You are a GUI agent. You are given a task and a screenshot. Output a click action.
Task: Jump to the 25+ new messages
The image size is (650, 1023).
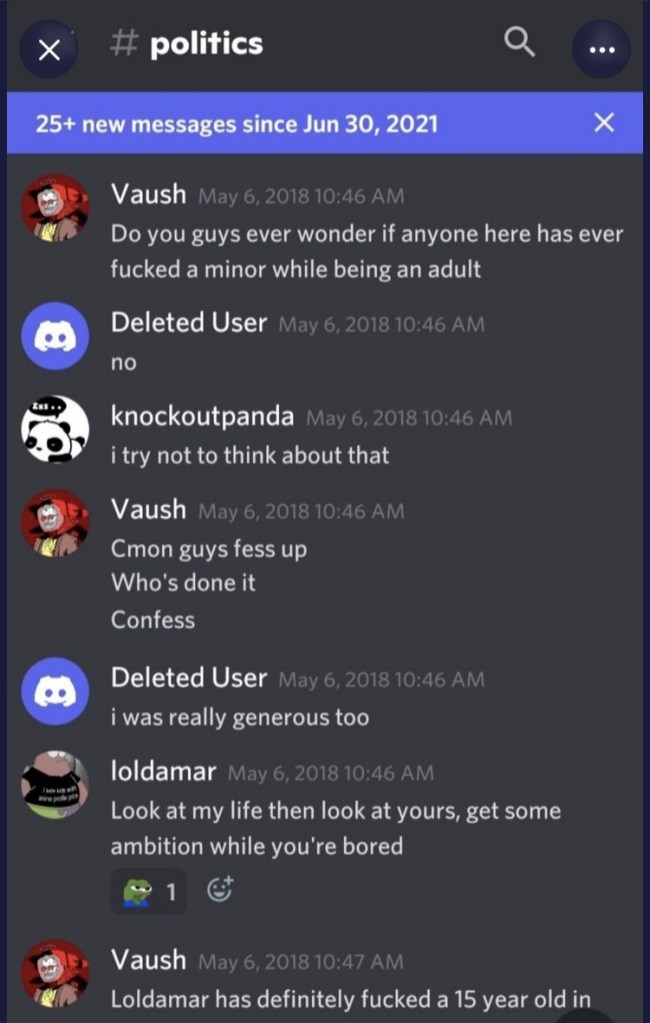click(x=236, y=123)
